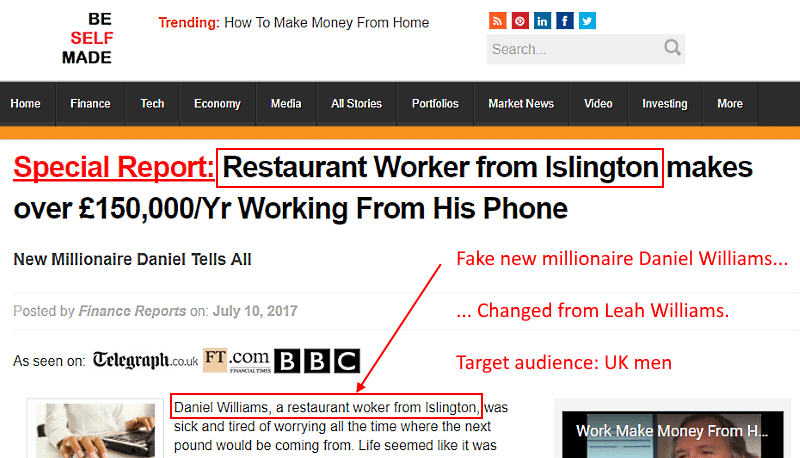
Task: Go to the Market News section
Action: pyautogui.click(x=521, y=104)
